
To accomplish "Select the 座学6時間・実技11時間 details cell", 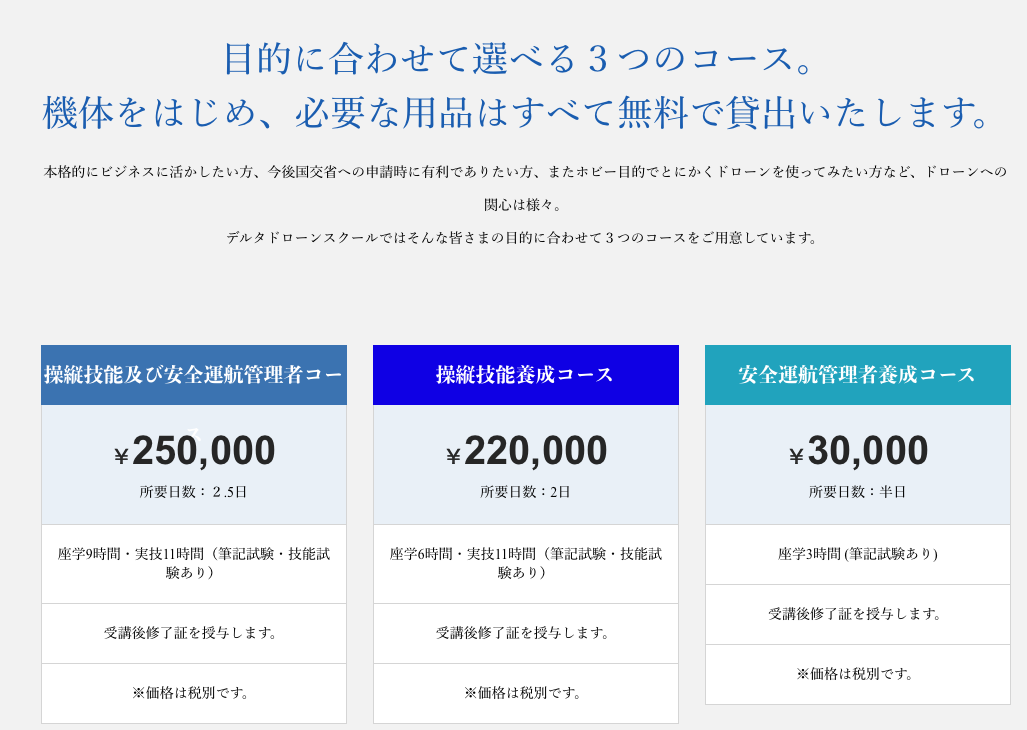I will coord(525,563).
